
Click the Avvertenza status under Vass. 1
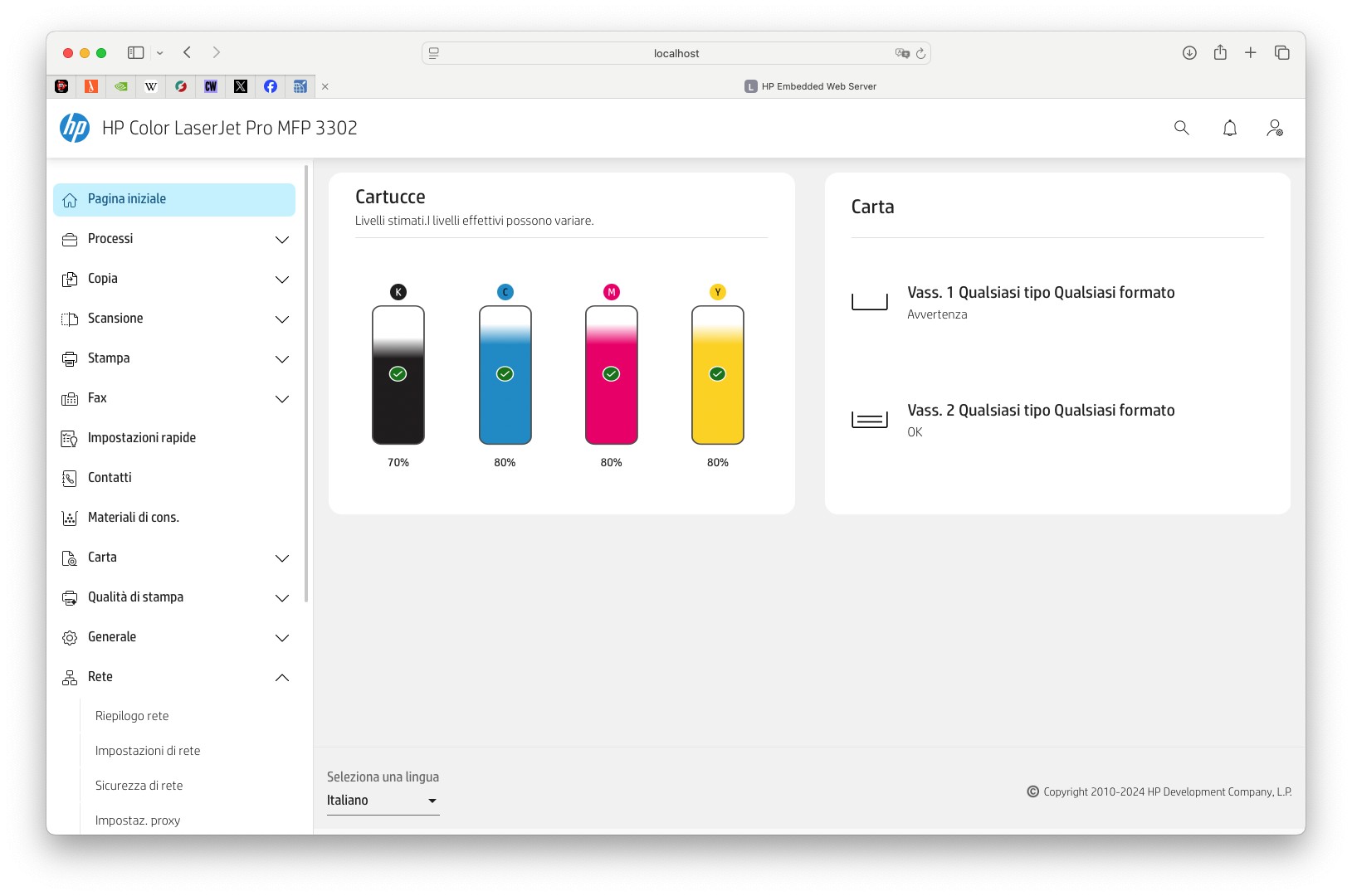click(x=937, y=314)
